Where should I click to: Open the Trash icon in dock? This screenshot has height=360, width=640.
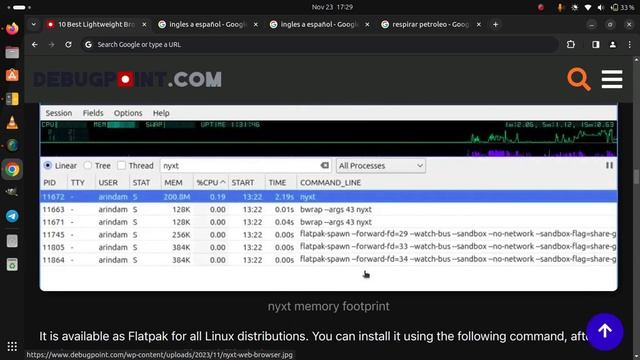12,264
